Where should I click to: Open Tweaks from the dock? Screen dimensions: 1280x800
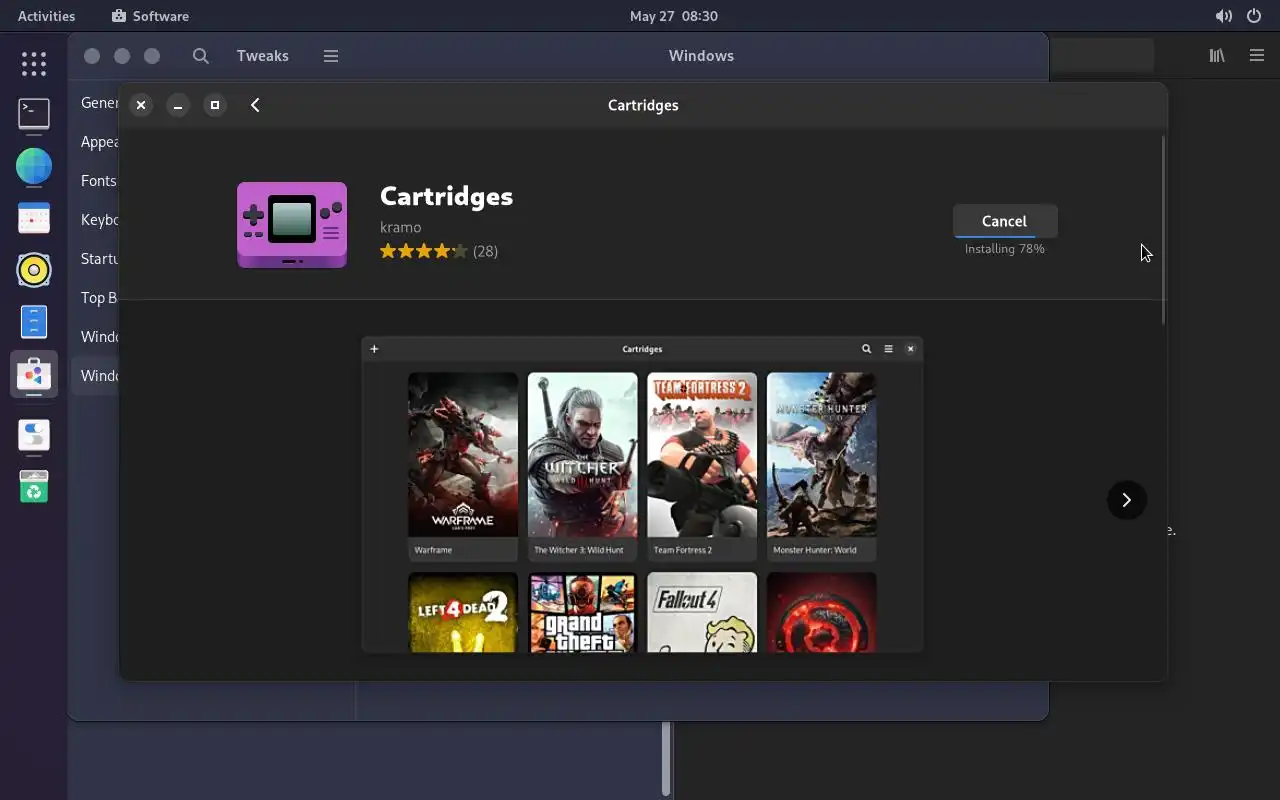click(34, 436)
